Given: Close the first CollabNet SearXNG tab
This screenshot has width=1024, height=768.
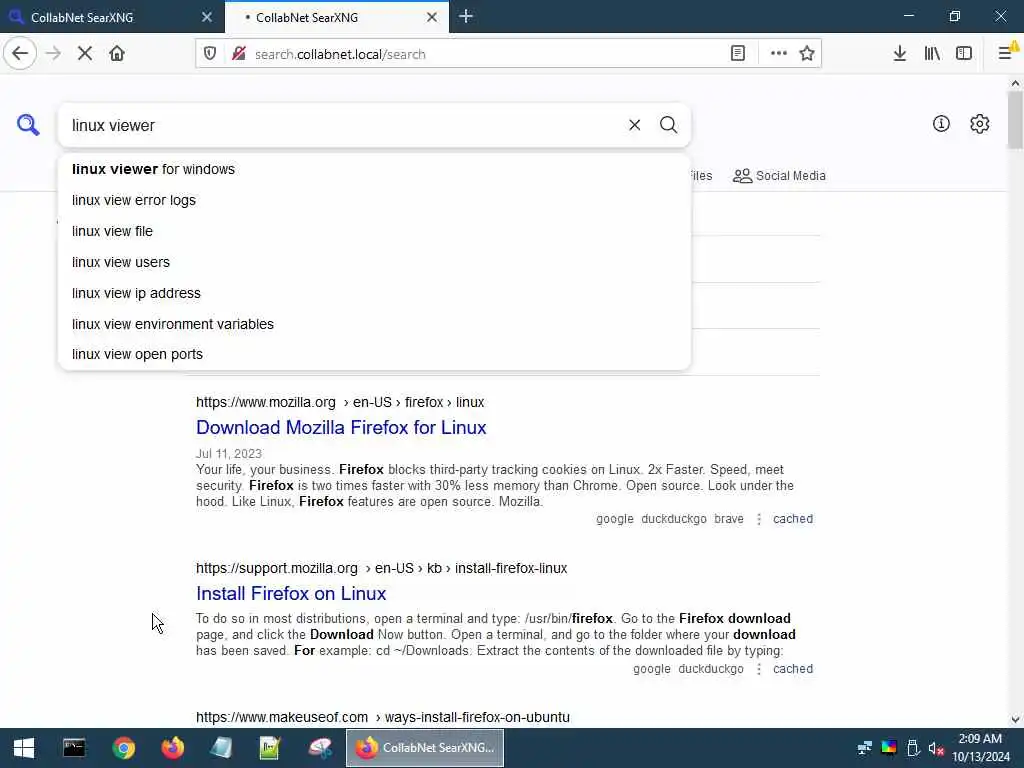Looking at the screenshot, I should point(207,17).
